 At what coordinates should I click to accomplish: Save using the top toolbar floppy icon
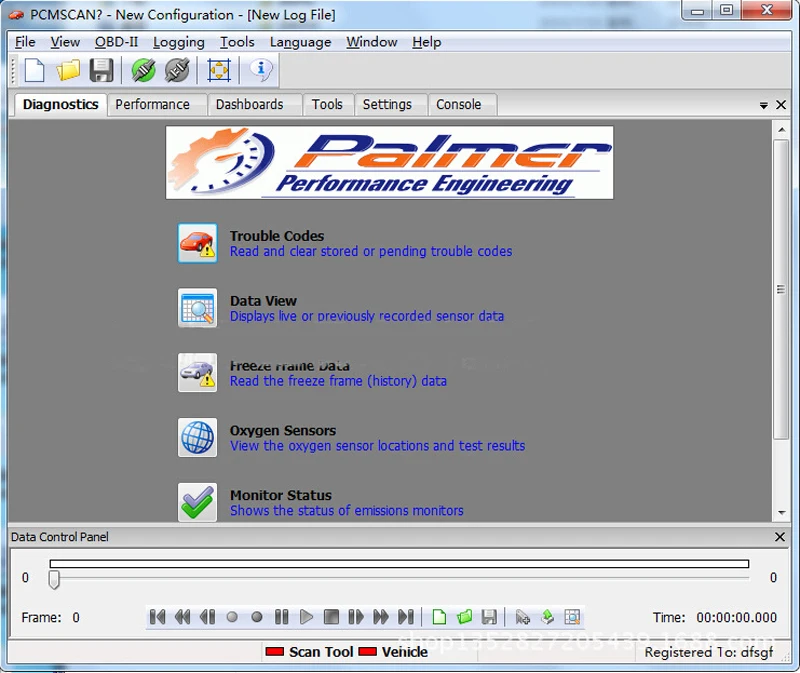pos(102,70)
